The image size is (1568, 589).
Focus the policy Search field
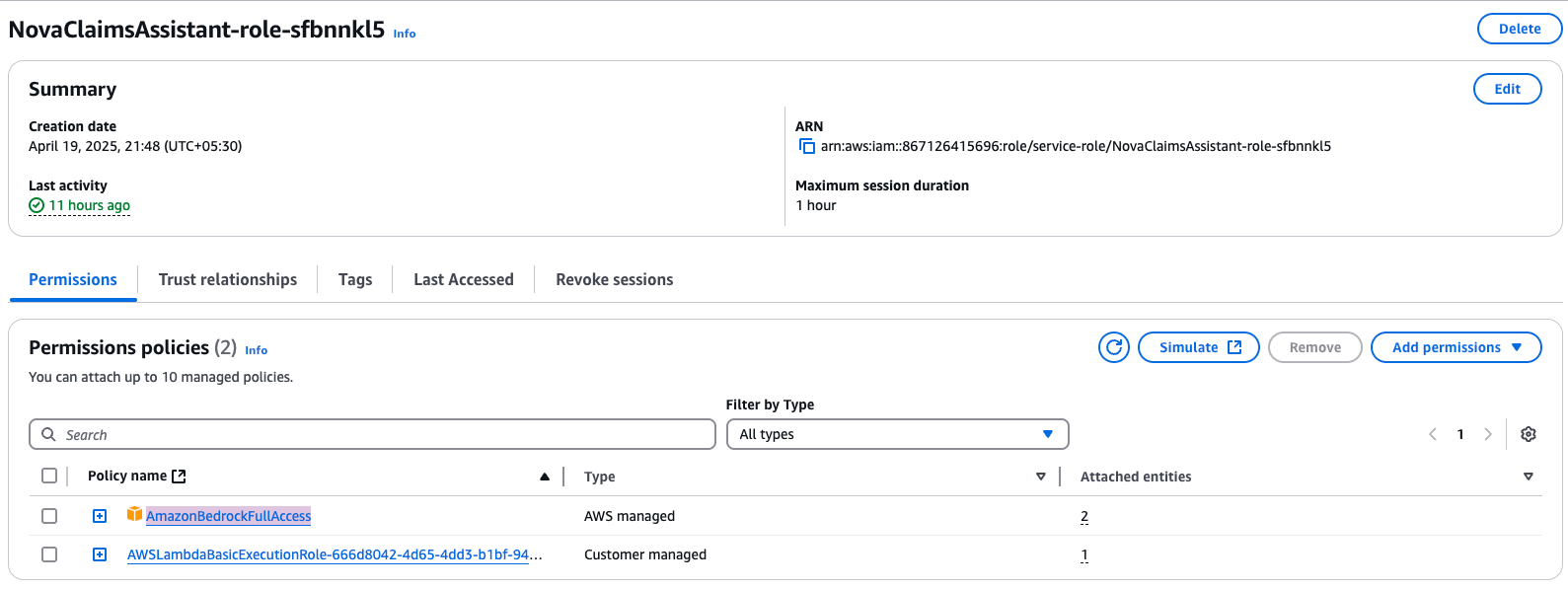372,434
